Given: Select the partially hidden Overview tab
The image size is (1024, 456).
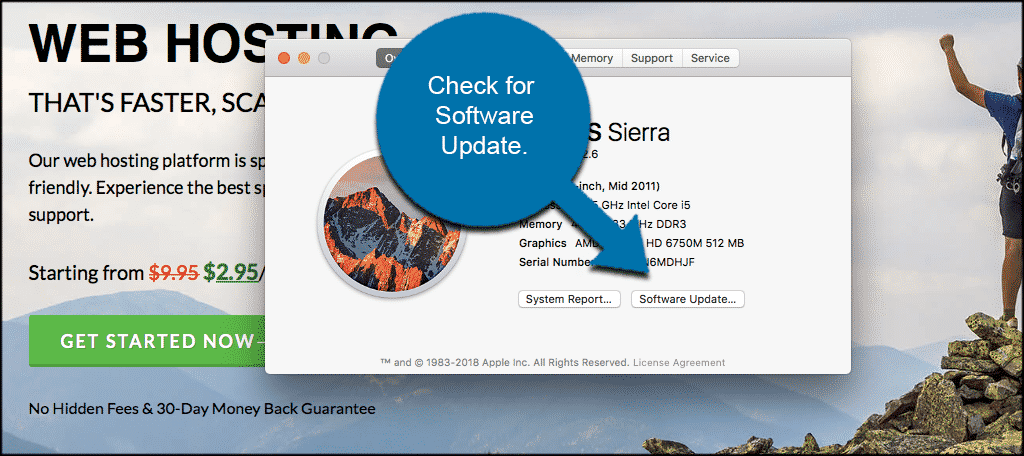Looking at the screenshot, I should click(x=390, y=58).
